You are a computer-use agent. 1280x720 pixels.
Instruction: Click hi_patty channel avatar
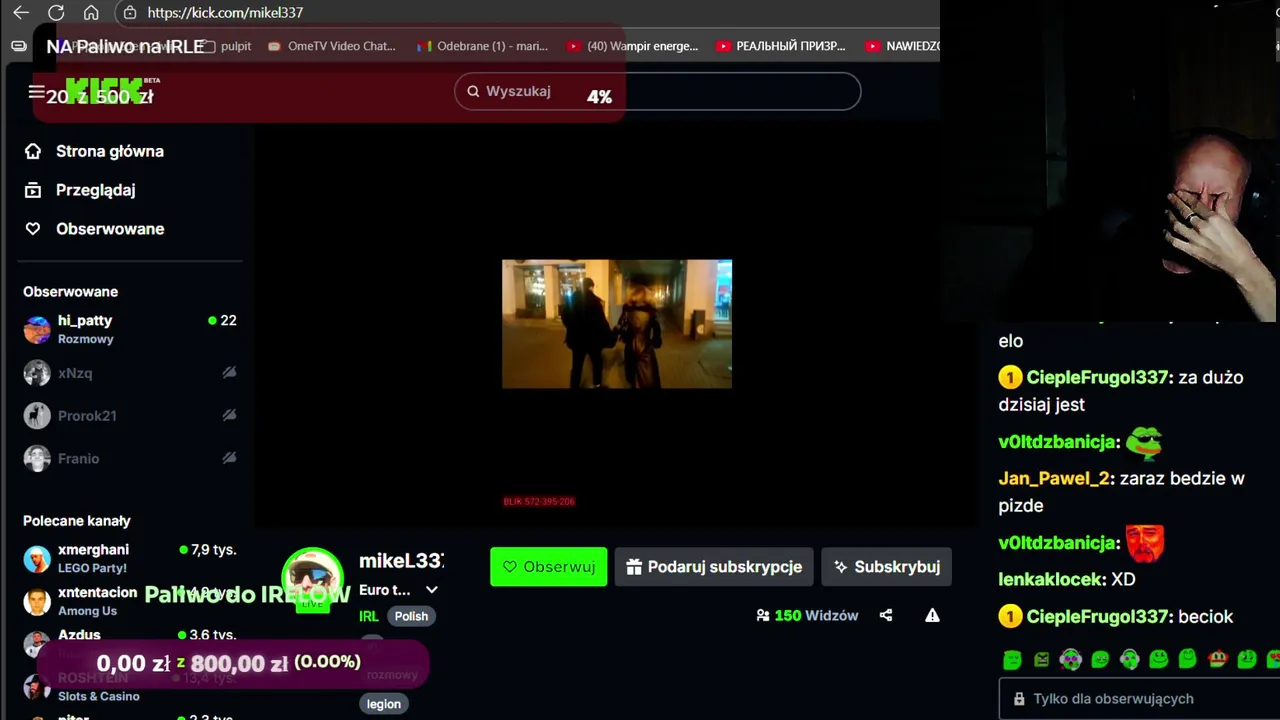37,329
